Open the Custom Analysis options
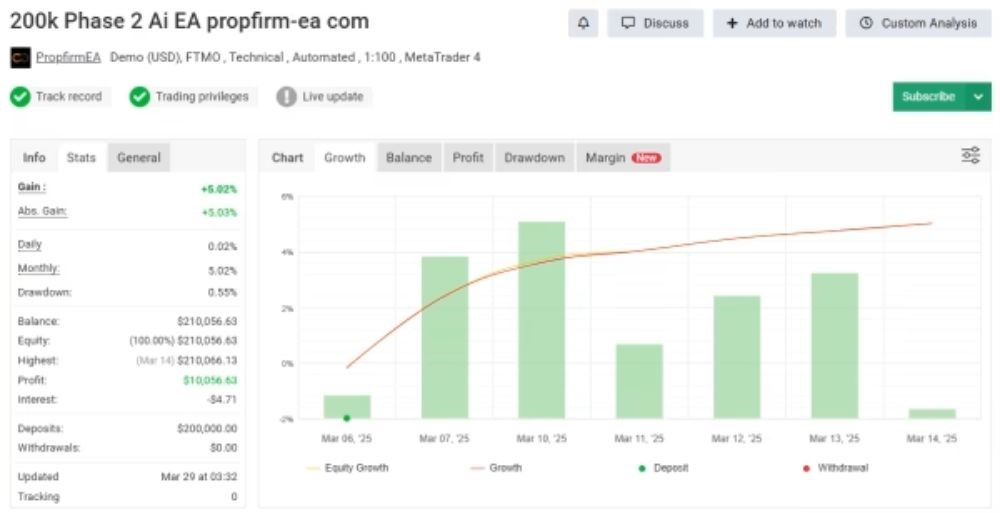The width and height of the screenshot is (1000, 513). pos(918,23)
